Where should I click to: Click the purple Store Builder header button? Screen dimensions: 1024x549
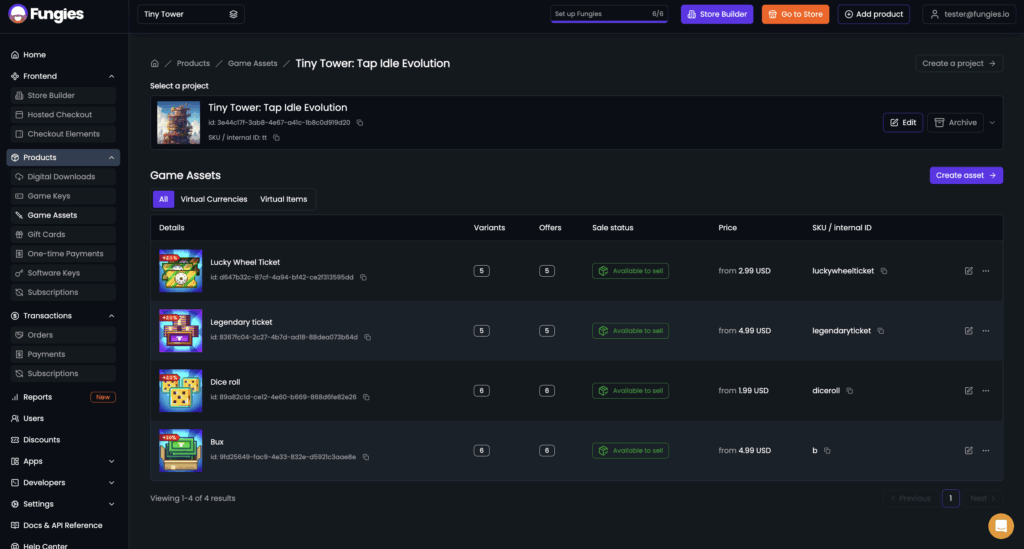click(717, 14)
